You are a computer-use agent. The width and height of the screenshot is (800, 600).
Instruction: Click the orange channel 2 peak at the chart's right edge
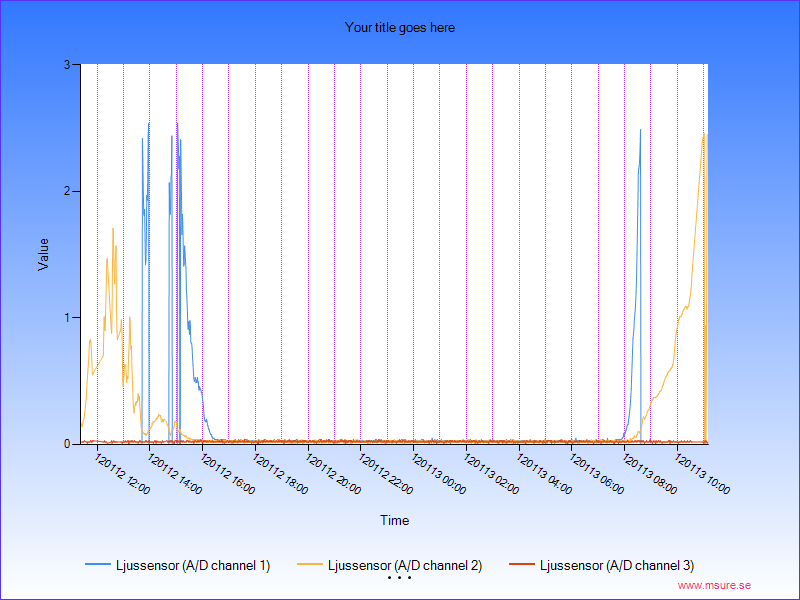tap(704, 135)
